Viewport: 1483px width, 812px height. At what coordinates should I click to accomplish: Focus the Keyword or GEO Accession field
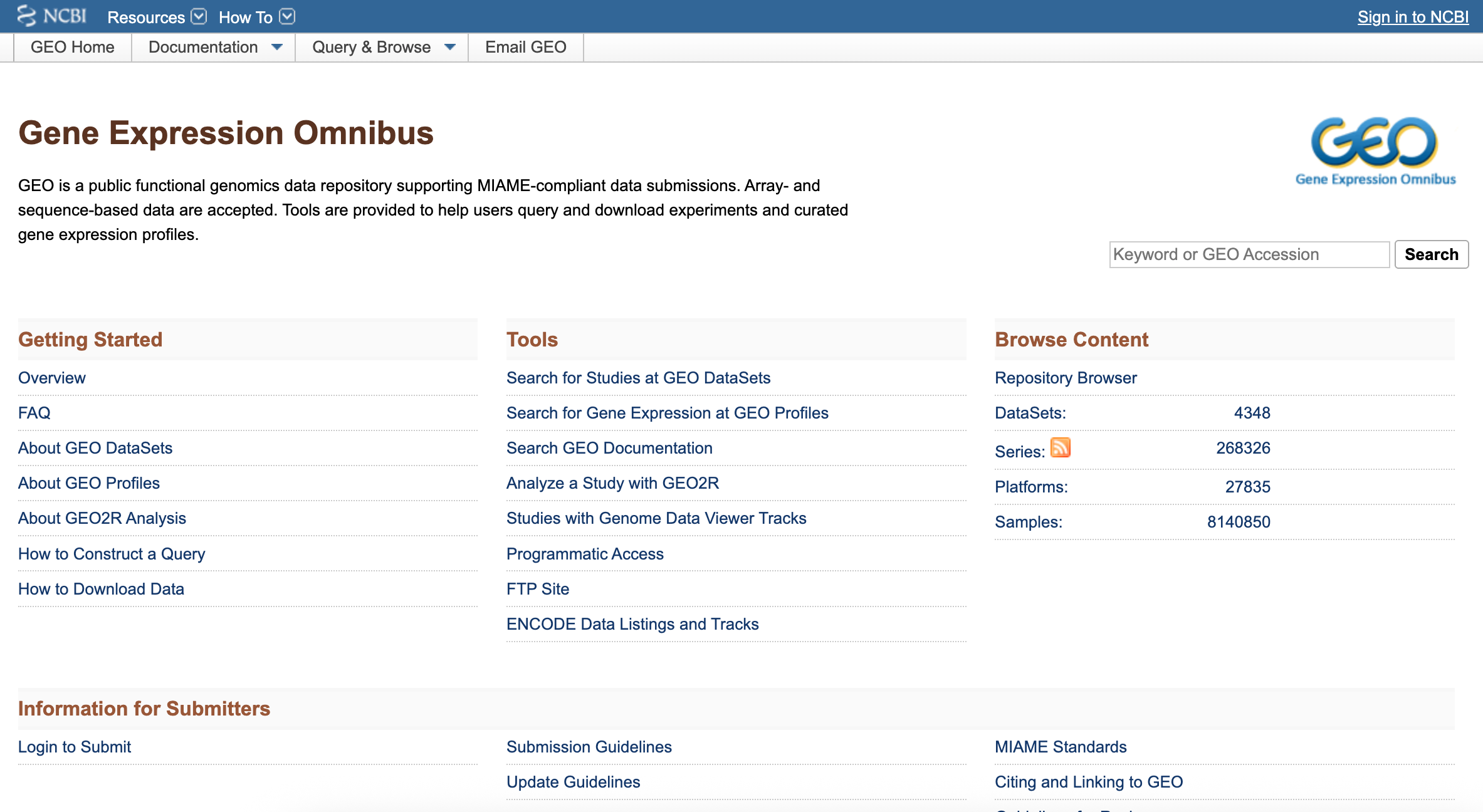coord(1249,254)
